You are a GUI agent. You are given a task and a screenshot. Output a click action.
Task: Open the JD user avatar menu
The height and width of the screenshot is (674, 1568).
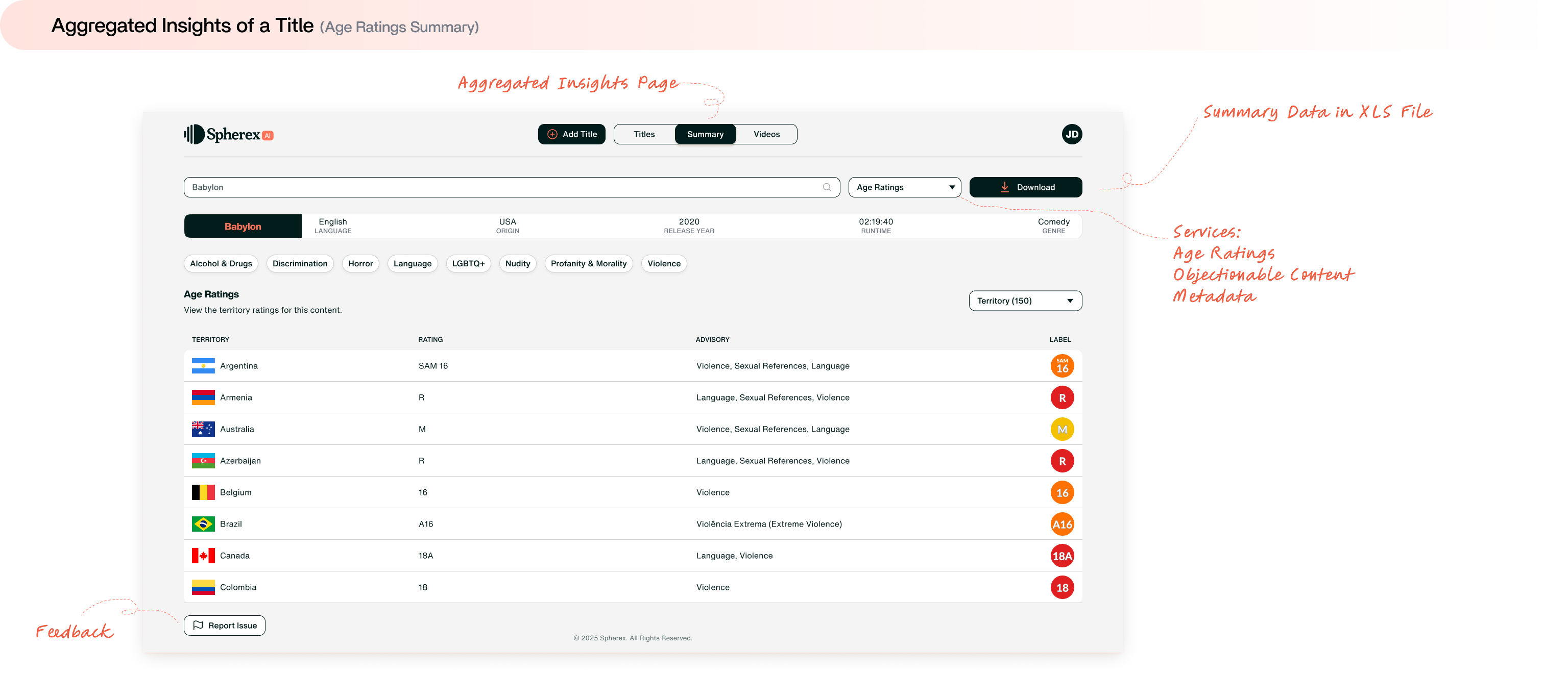pos(1072,134)
